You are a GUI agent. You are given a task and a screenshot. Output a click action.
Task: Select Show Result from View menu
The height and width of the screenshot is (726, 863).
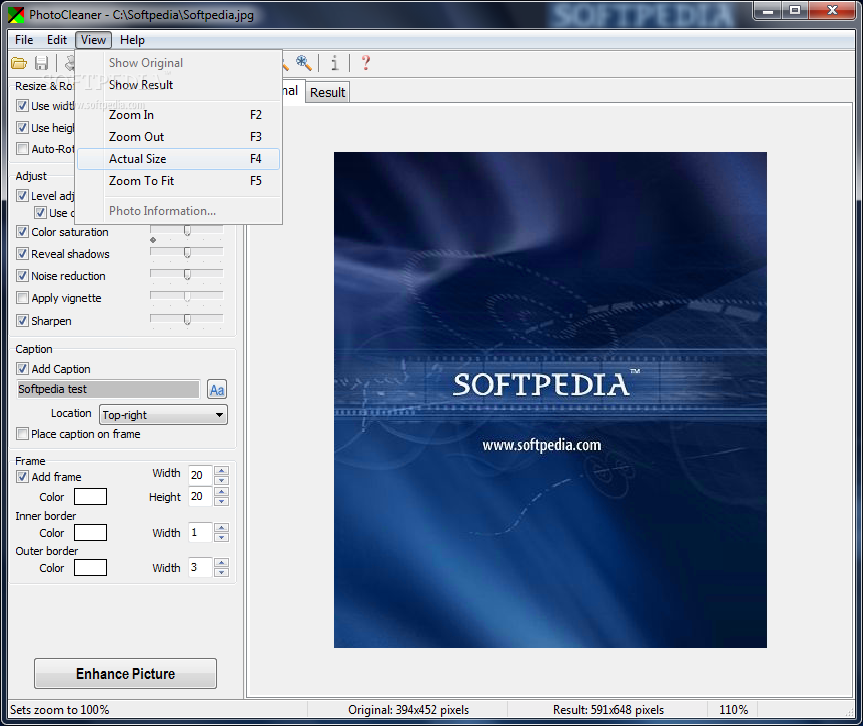point(178,85)
